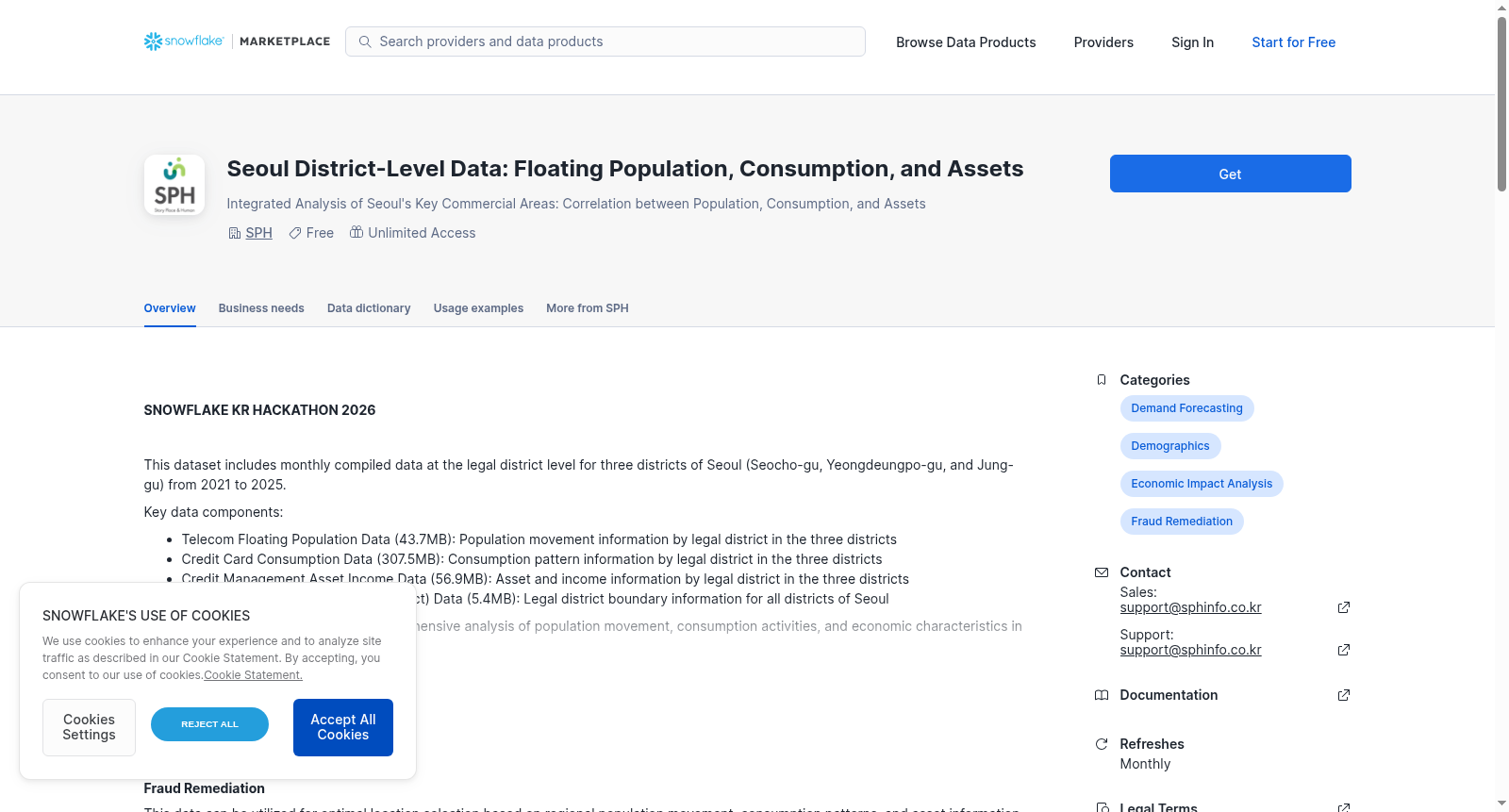Click the Sales support@sphinfo.co.kr email link
Image resolution: width=1509 pixels, height=812 pixels.
coord(1191,607)
